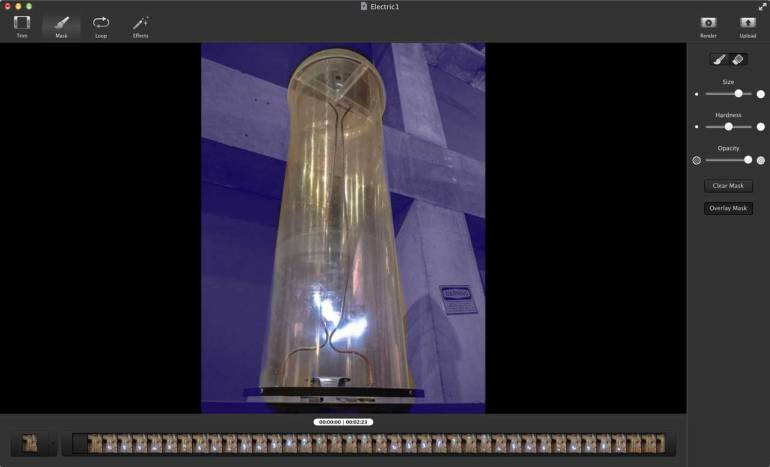Click the Render camera icon
770x467 pixels.
(x=708, y=23)
